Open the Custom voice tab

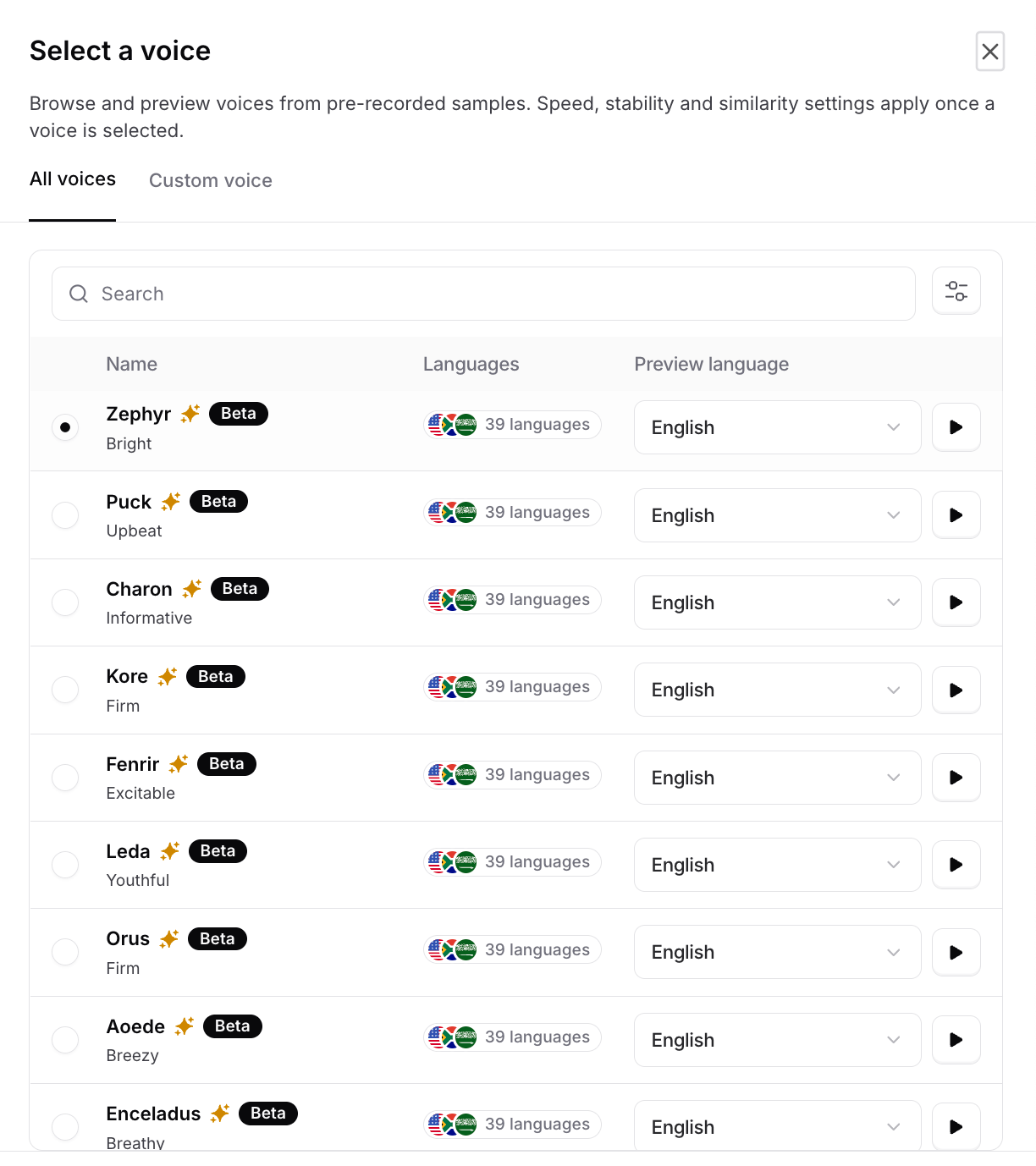click(211, 180)
